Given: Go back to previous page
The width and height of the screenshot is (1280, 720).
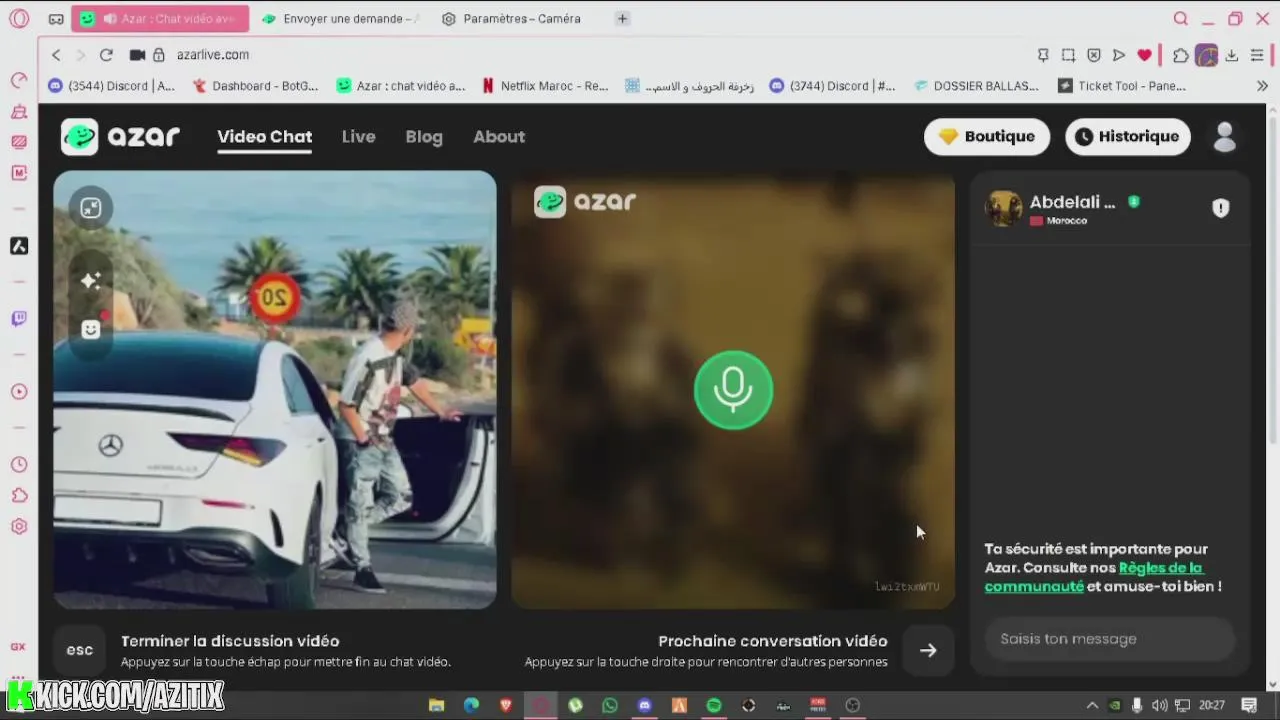Looking at the screenshot, I should 56,55.
